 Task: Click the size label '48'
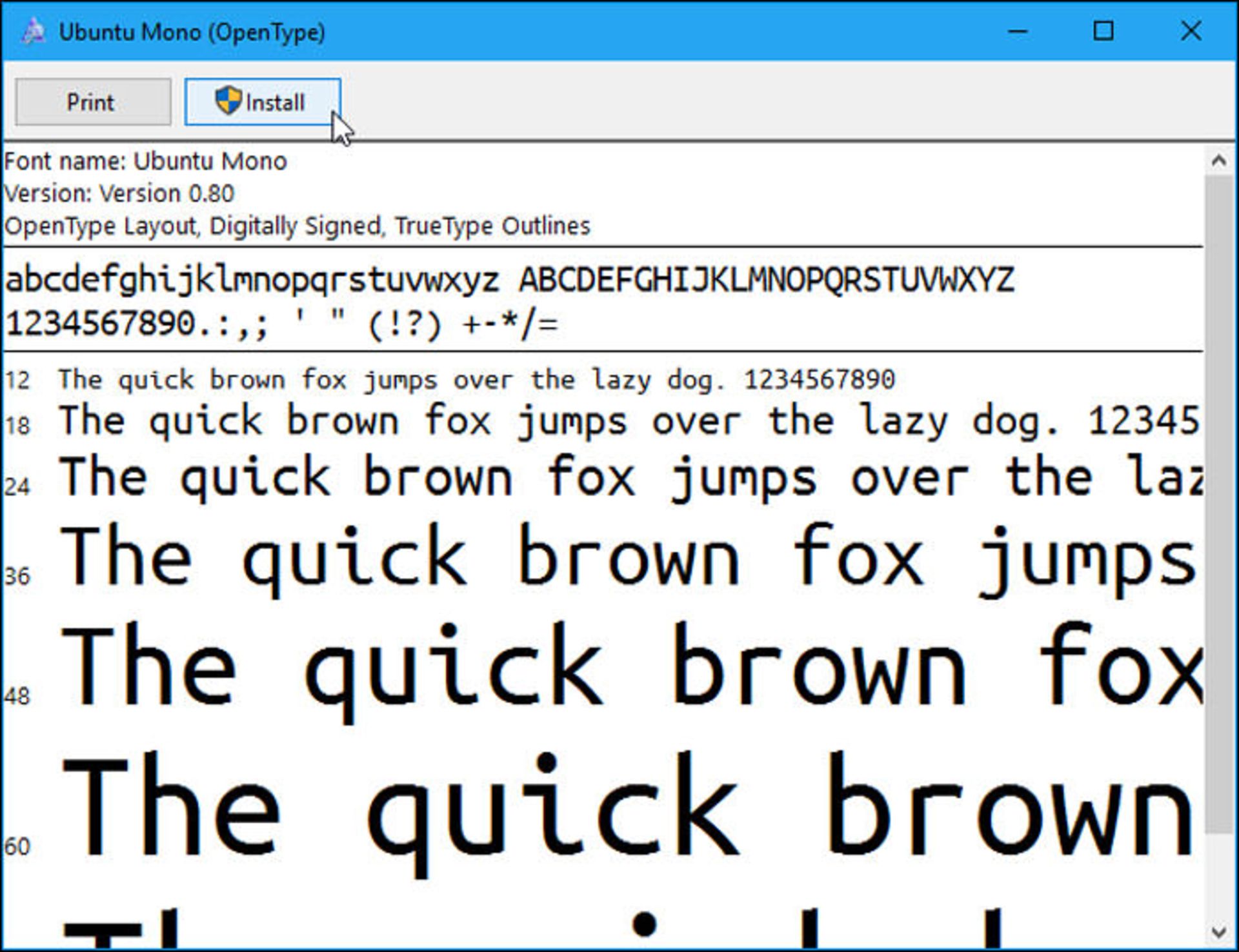(x=17, y=696)
